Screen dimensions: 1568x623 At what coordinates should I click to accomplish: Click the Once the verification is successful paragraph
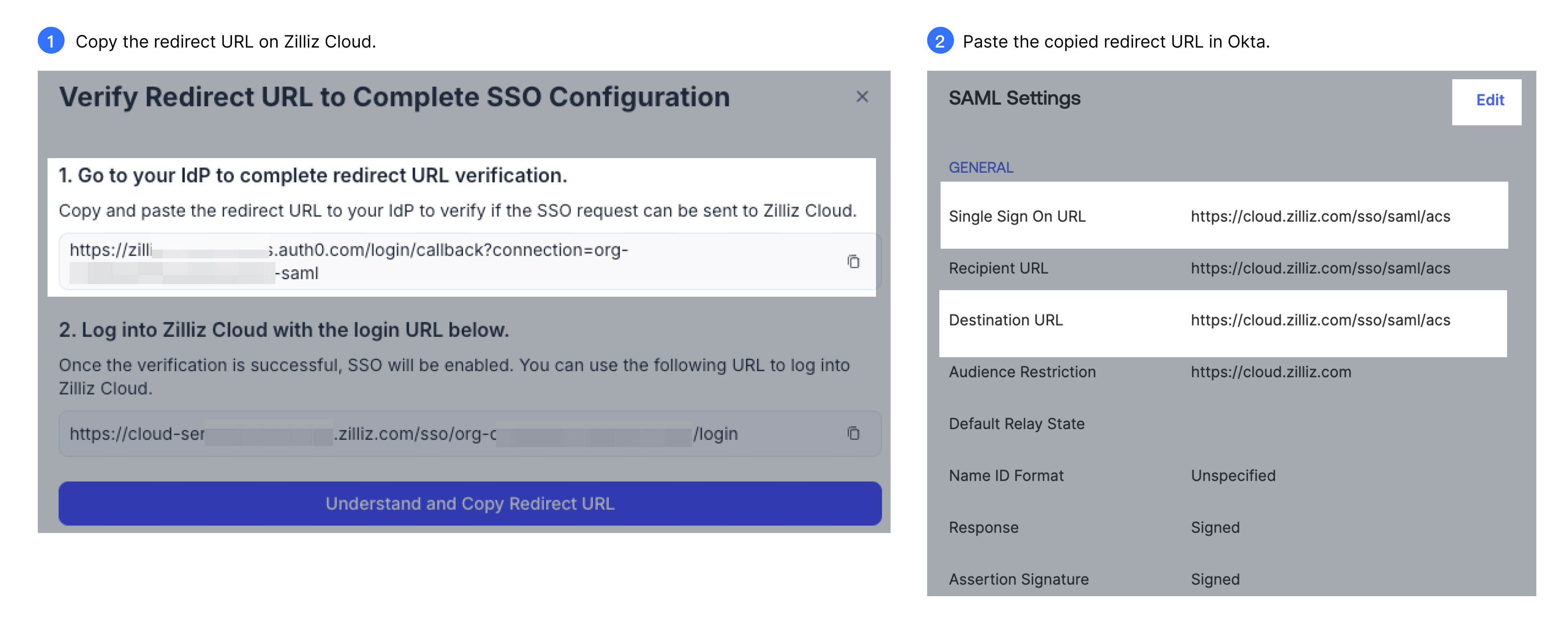tap(454, 376)
